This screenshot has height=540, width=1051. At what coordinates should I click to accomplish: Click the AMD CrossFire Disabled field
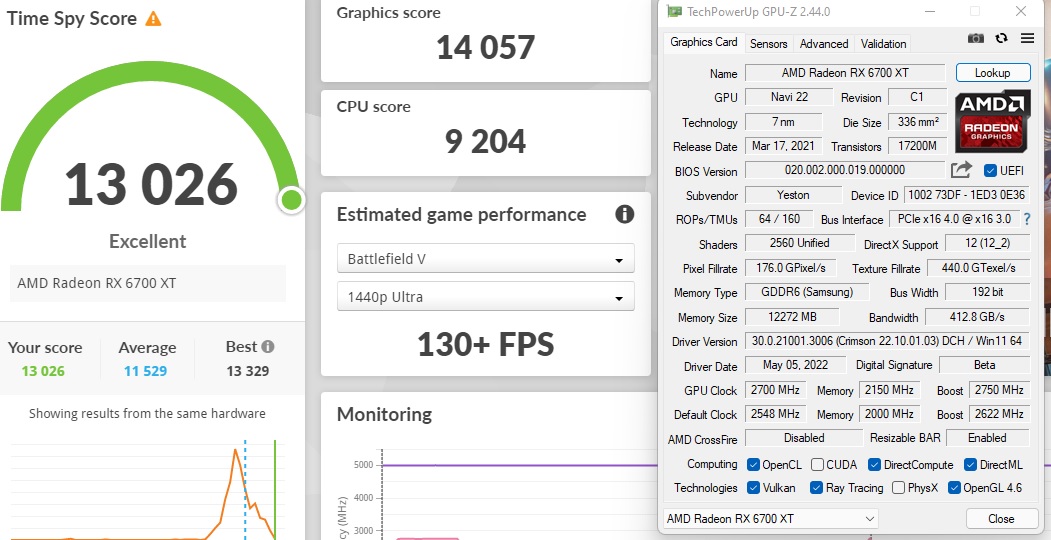pos(804,437)
